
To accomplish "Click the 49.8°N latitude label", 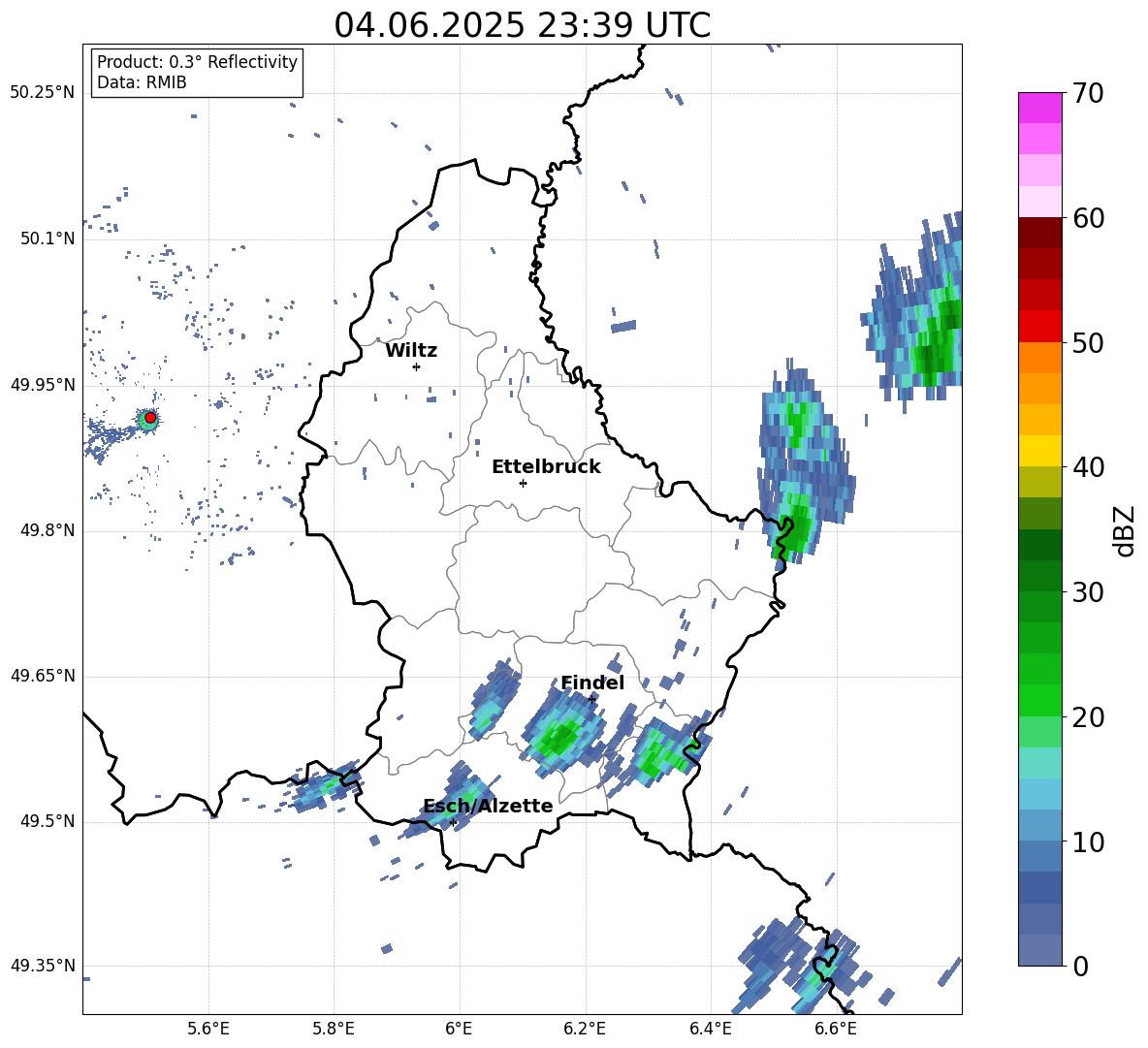I will [x=47, y=530].
